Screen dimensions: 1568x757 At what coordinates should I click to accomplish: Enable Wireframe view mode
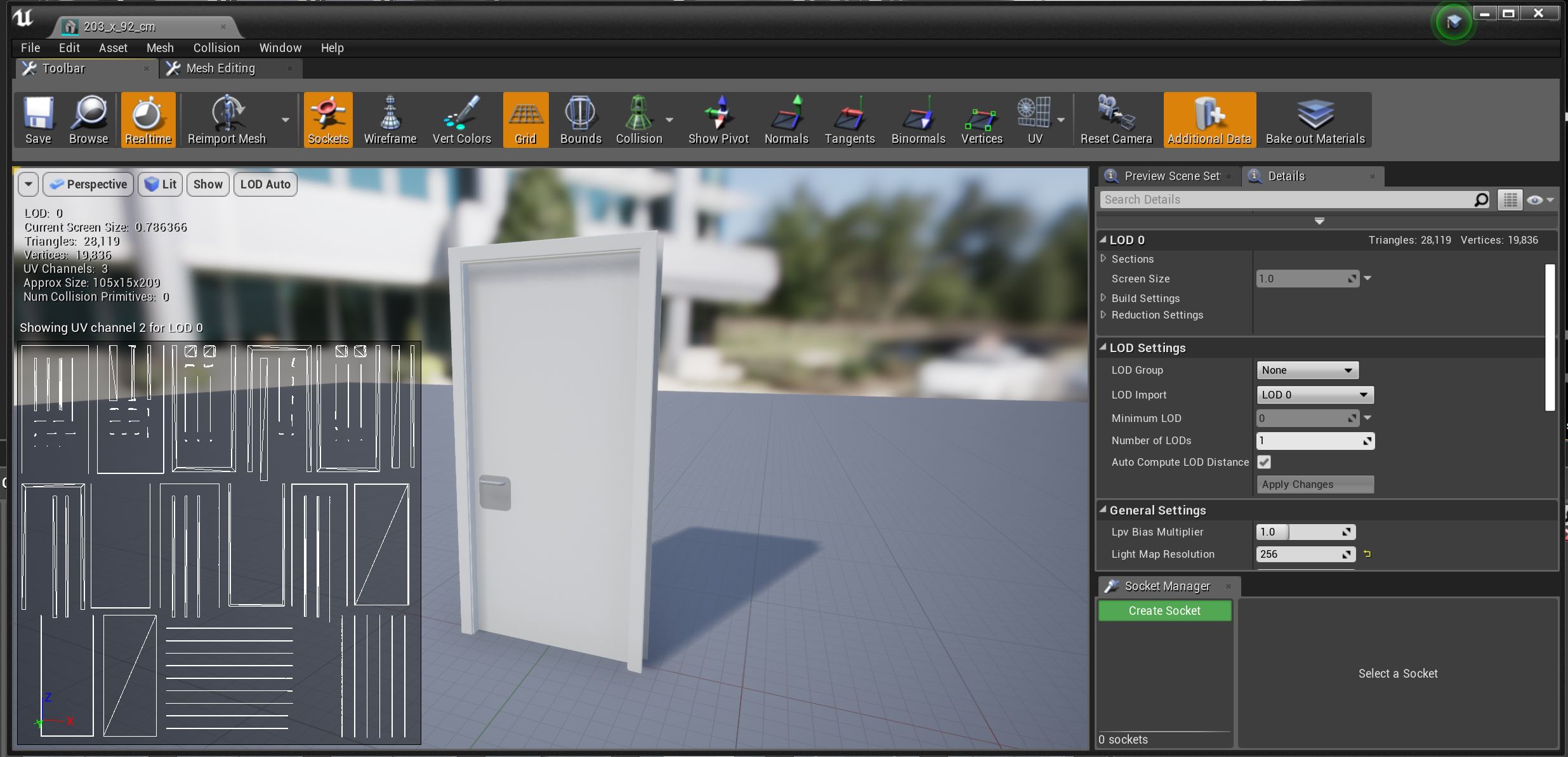390,120
